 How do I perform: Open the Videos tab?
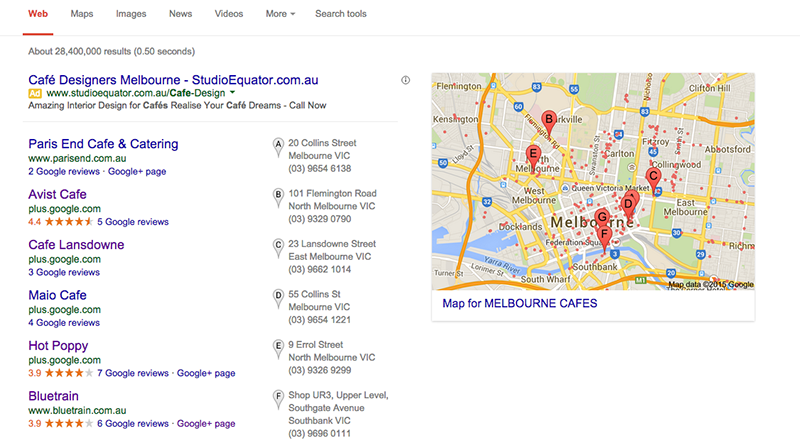pos(229,14)
